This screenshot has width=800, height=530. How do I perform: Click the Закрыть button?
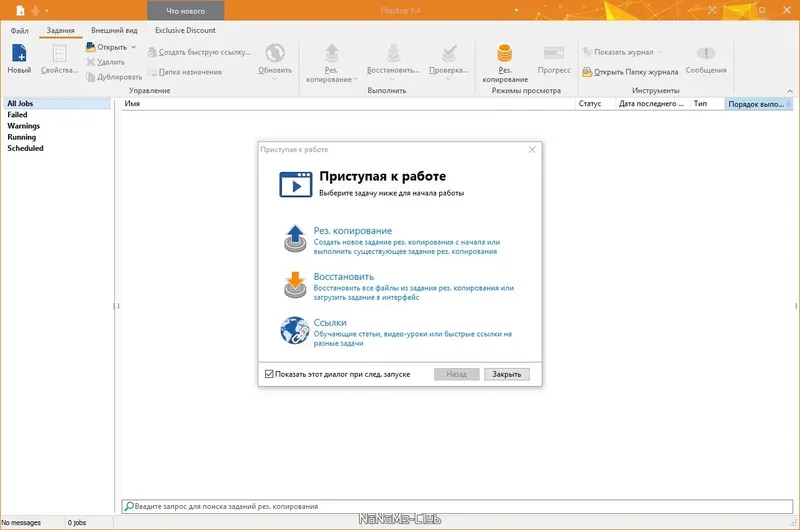pyautogui.click(x=507, y=374)
